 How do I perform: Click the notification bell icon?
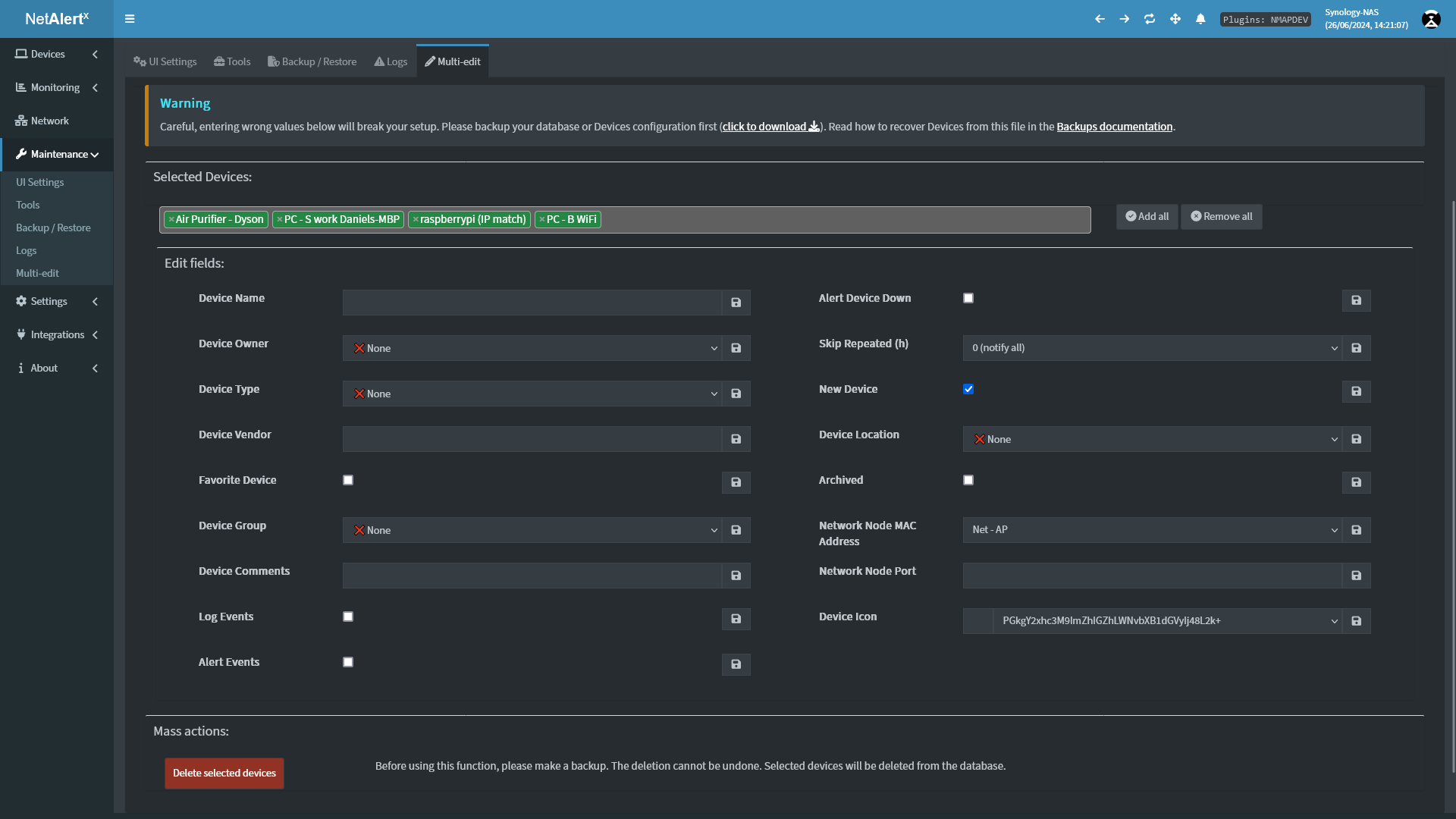point(1200,19)
